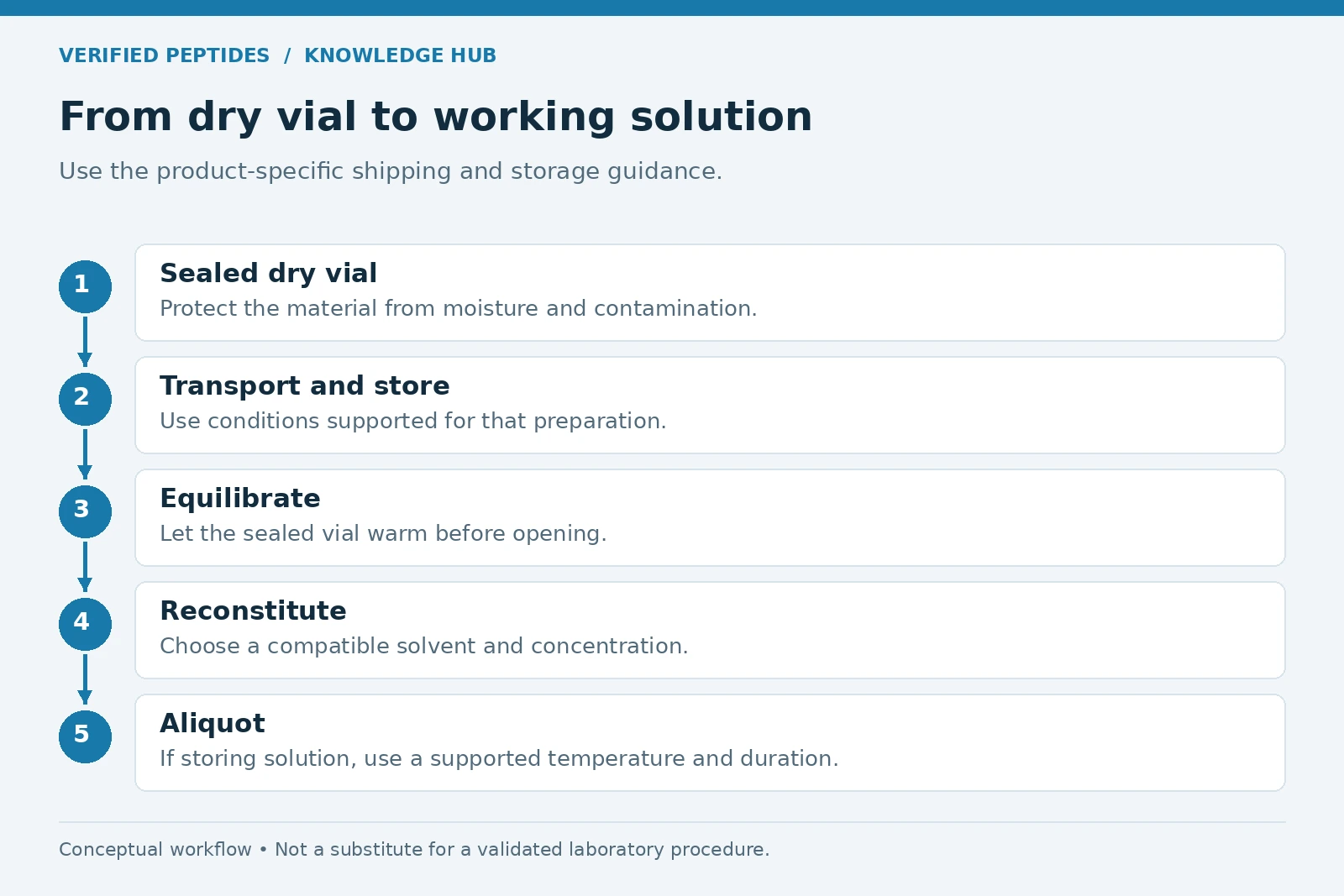This screenshot has height=896, width=1344.
Task: Click the Reconstitute heading
Action: (x=253, y=610)
